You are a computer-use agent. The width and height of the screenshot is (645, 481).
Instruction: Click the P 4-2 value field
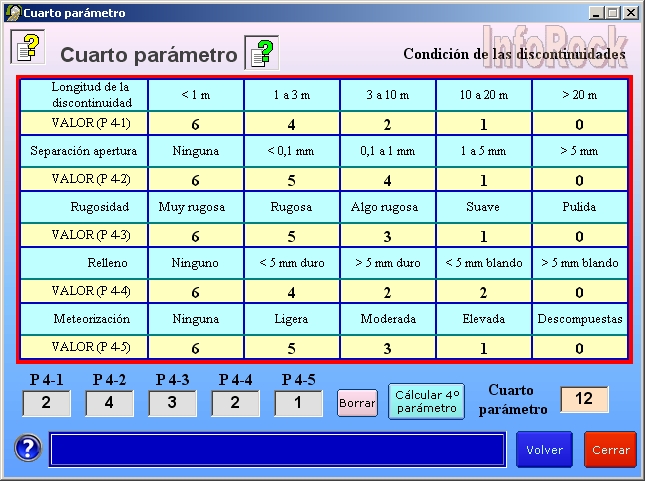[x=109, y=404]
